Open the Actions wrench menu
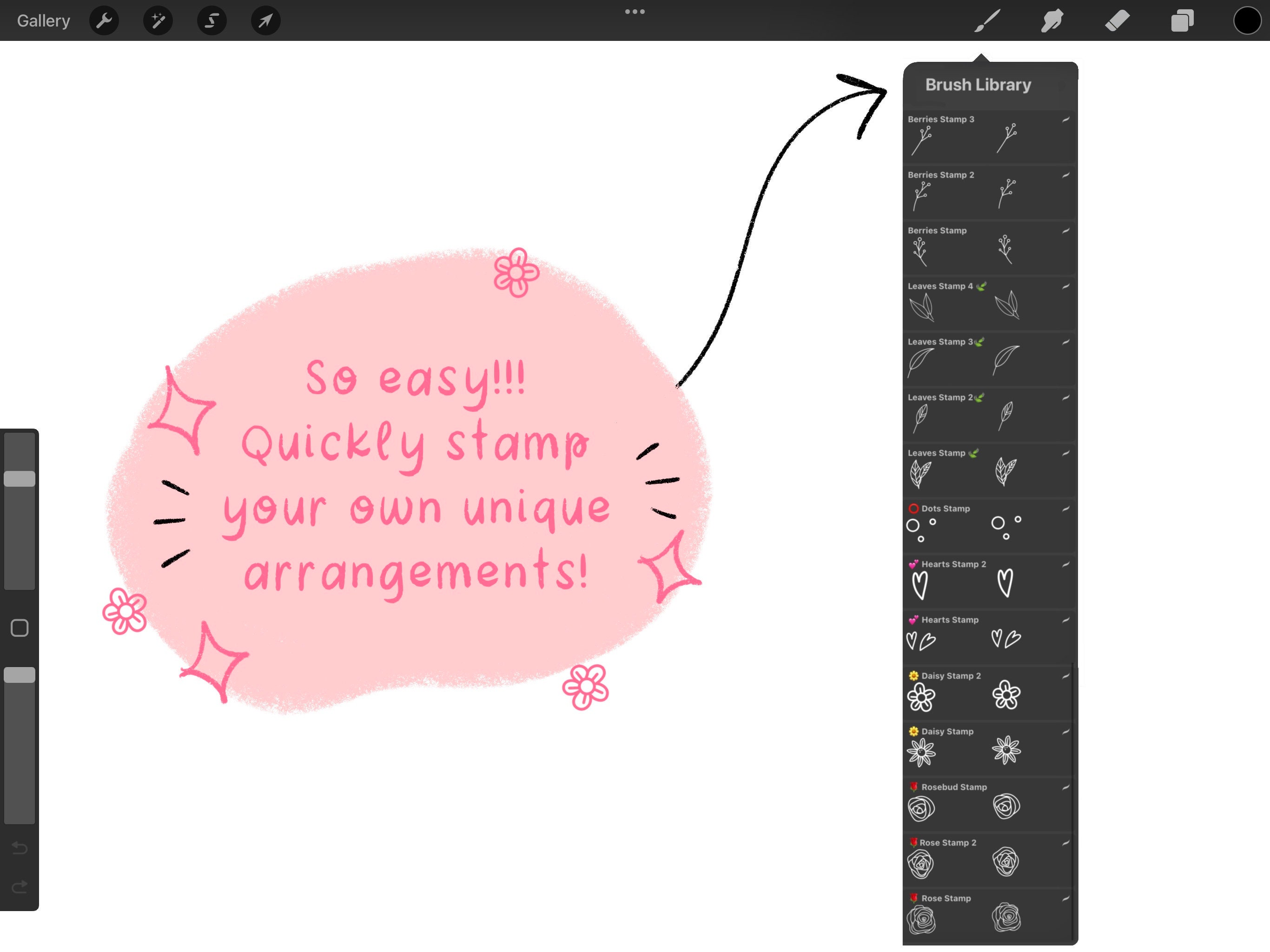The height and width of the screenshot is (952, 1270). click(104, 21)
